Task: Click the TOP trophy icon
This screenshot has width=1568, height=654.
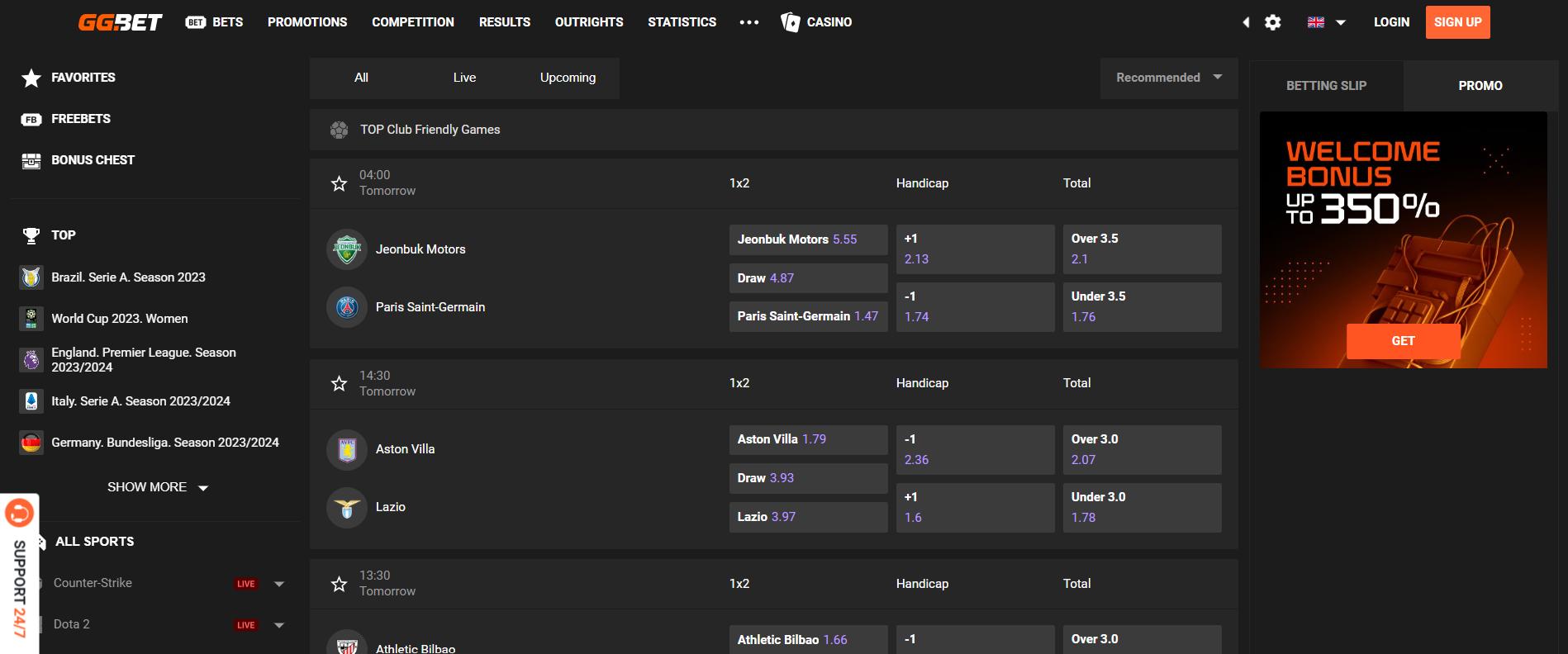Action: pos(31,235)
